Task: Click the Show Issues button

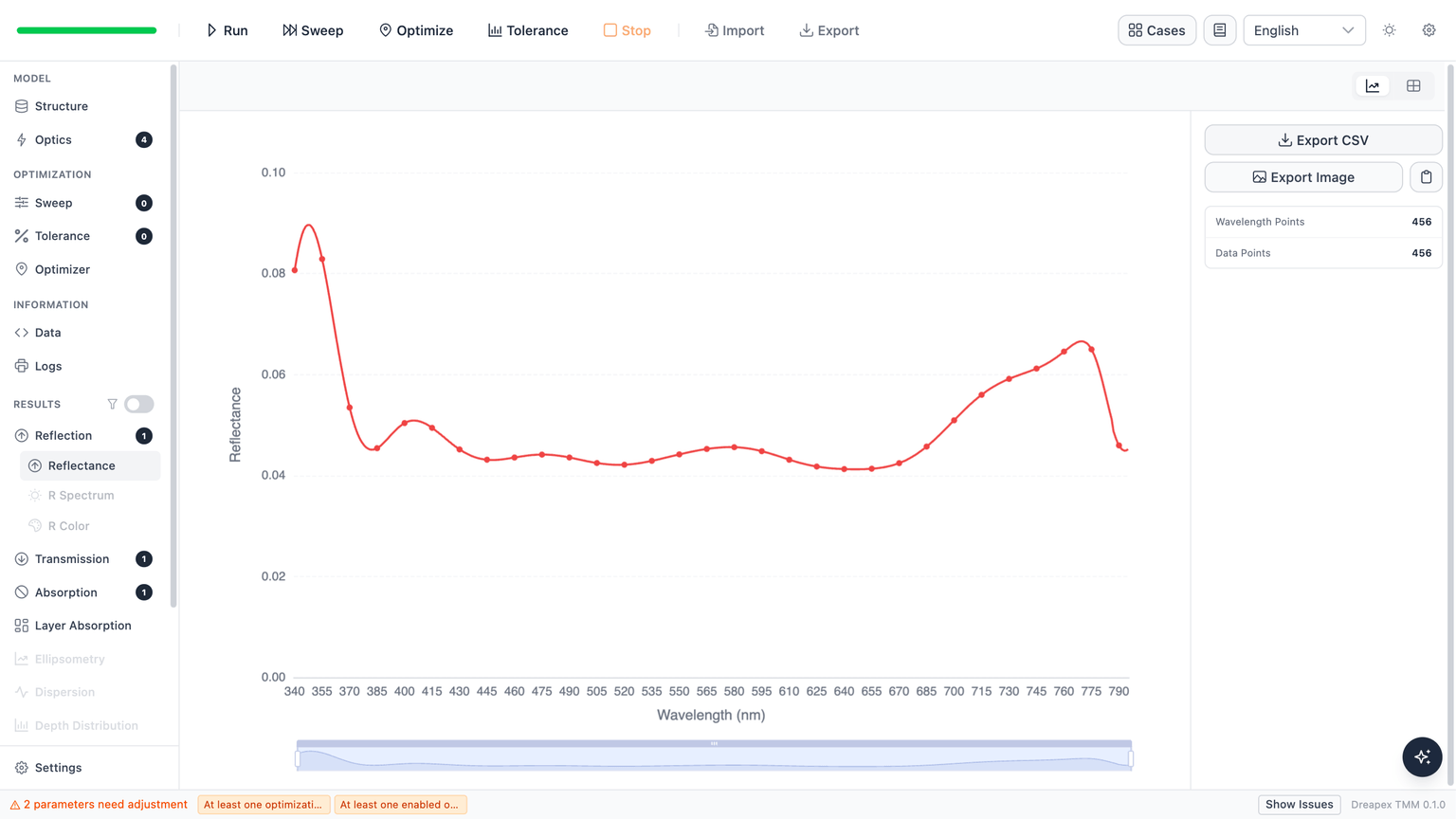Action: click(1299, 805)
